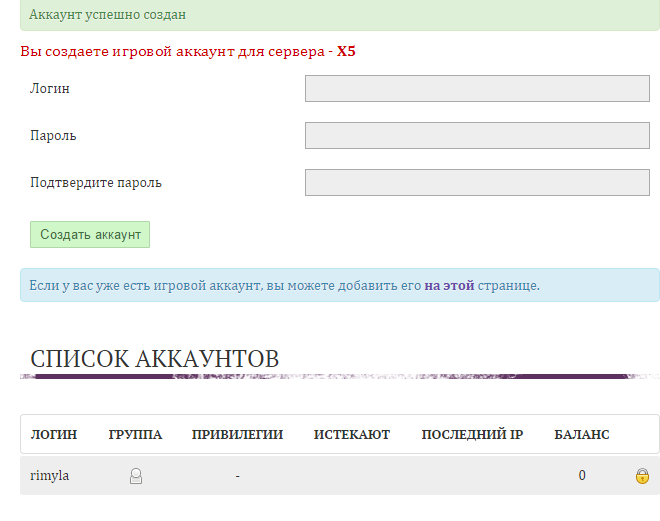
Task: Click the Пароль field label
Action: [53, 136]
